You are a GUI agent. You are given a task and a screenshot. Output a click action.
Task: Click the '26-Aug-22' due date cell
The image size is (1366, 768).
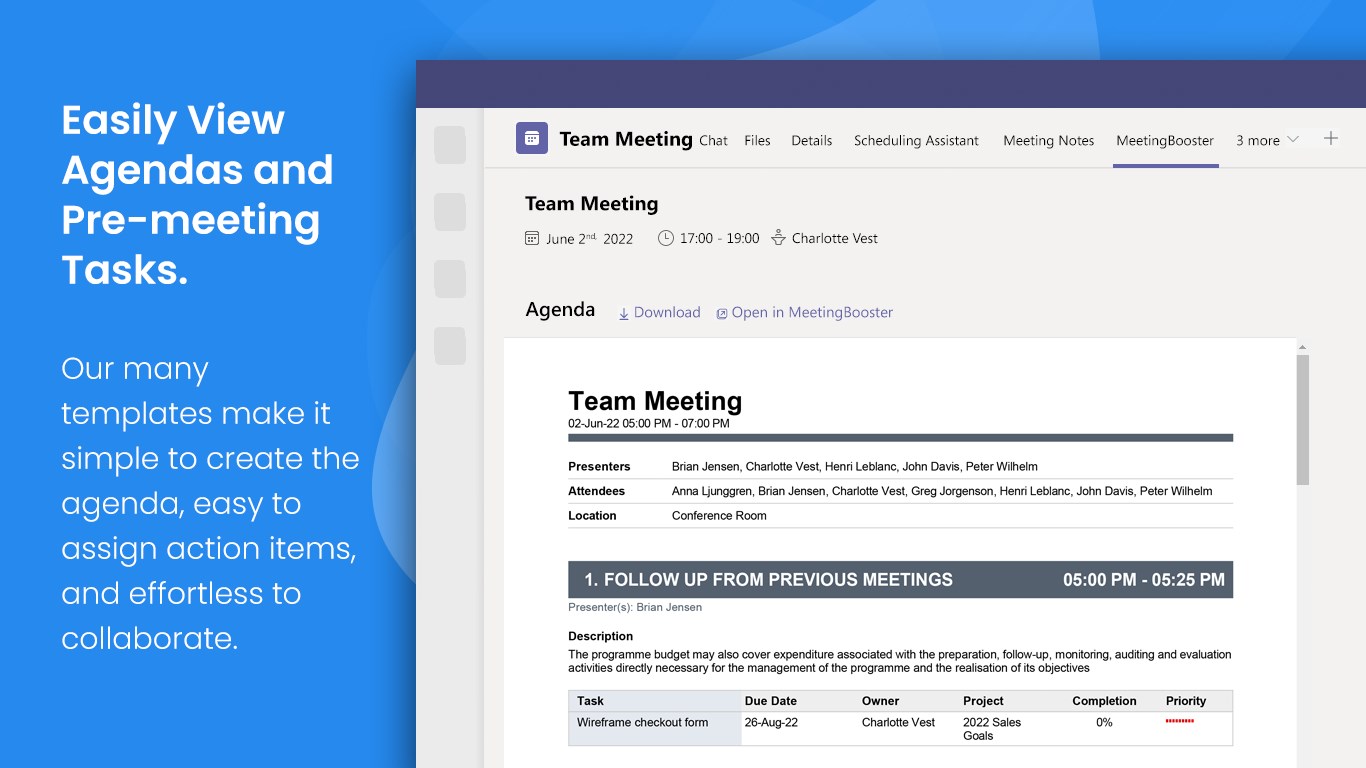(x=771, y=722)
